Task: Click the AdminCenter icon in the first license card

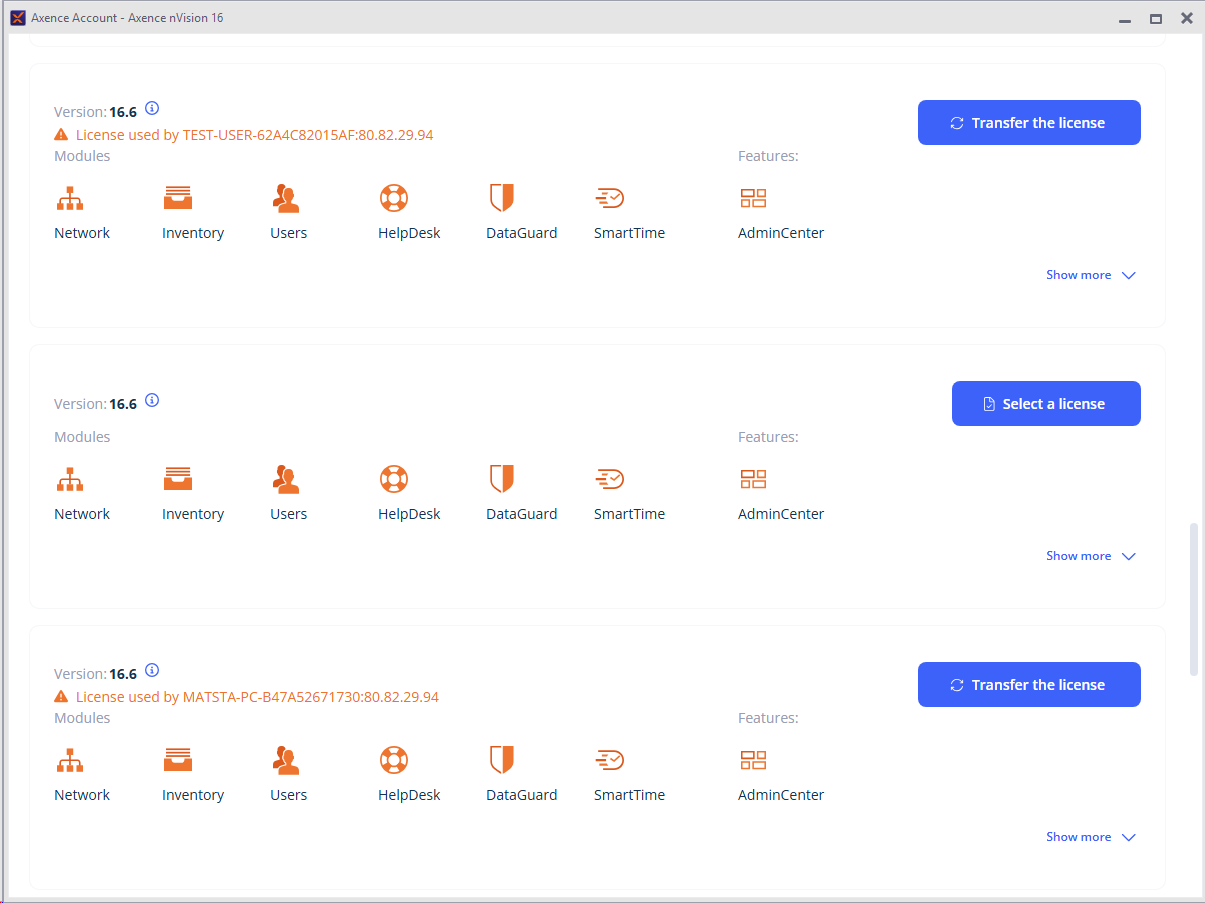Action: 753,198
